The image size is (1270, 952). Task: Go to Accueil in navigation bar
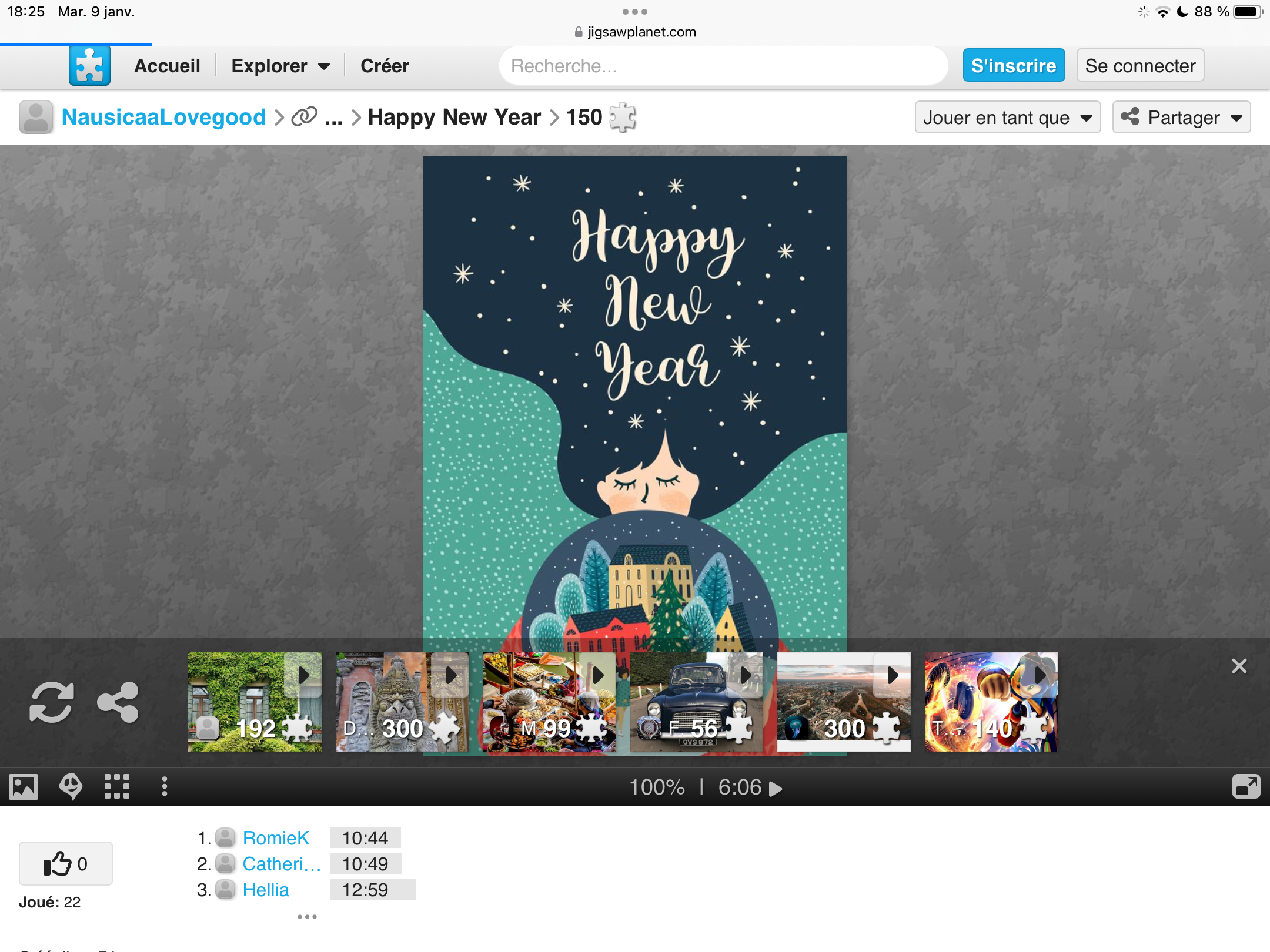pyautogui.click(x=167, y=66)
